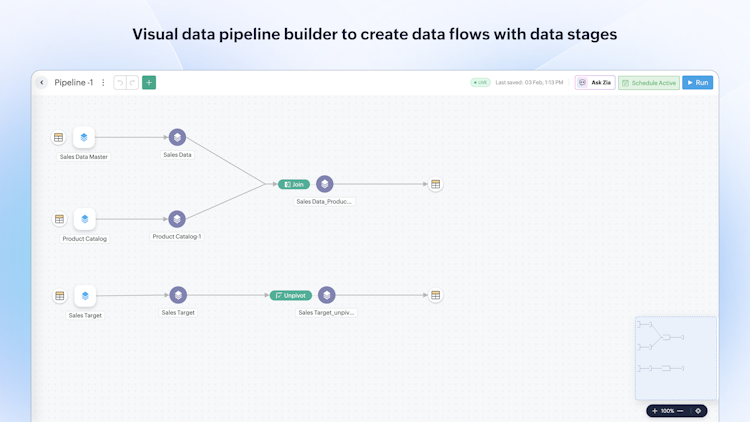The width and height of the screenshot is (750, 422).
Task: Toggle the Schedule Active button
Action: (649, 83)
